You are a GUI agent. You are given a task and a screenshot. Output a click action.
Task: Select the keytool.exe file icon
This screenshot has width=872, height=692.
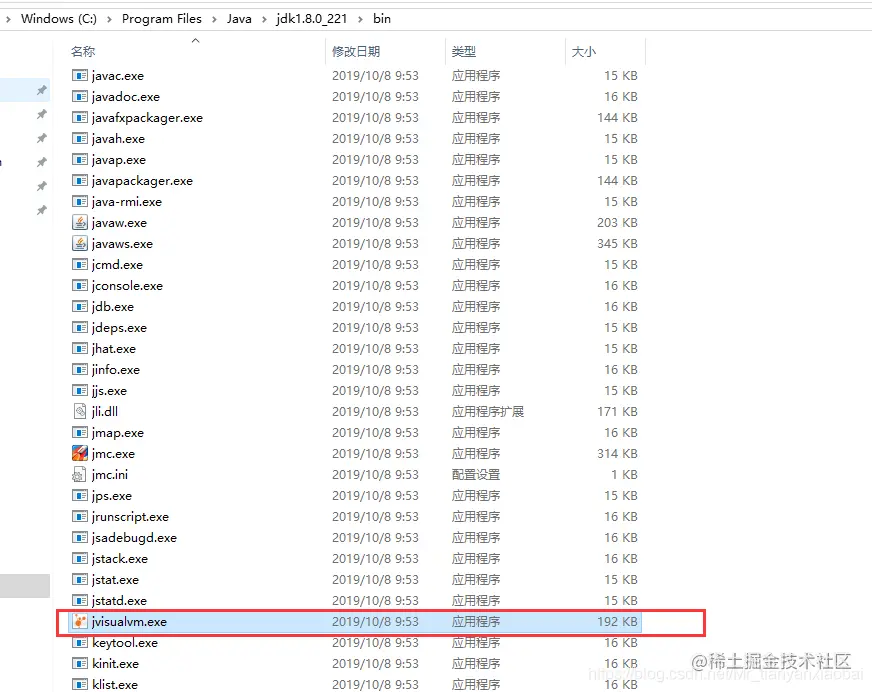point(80,642)
